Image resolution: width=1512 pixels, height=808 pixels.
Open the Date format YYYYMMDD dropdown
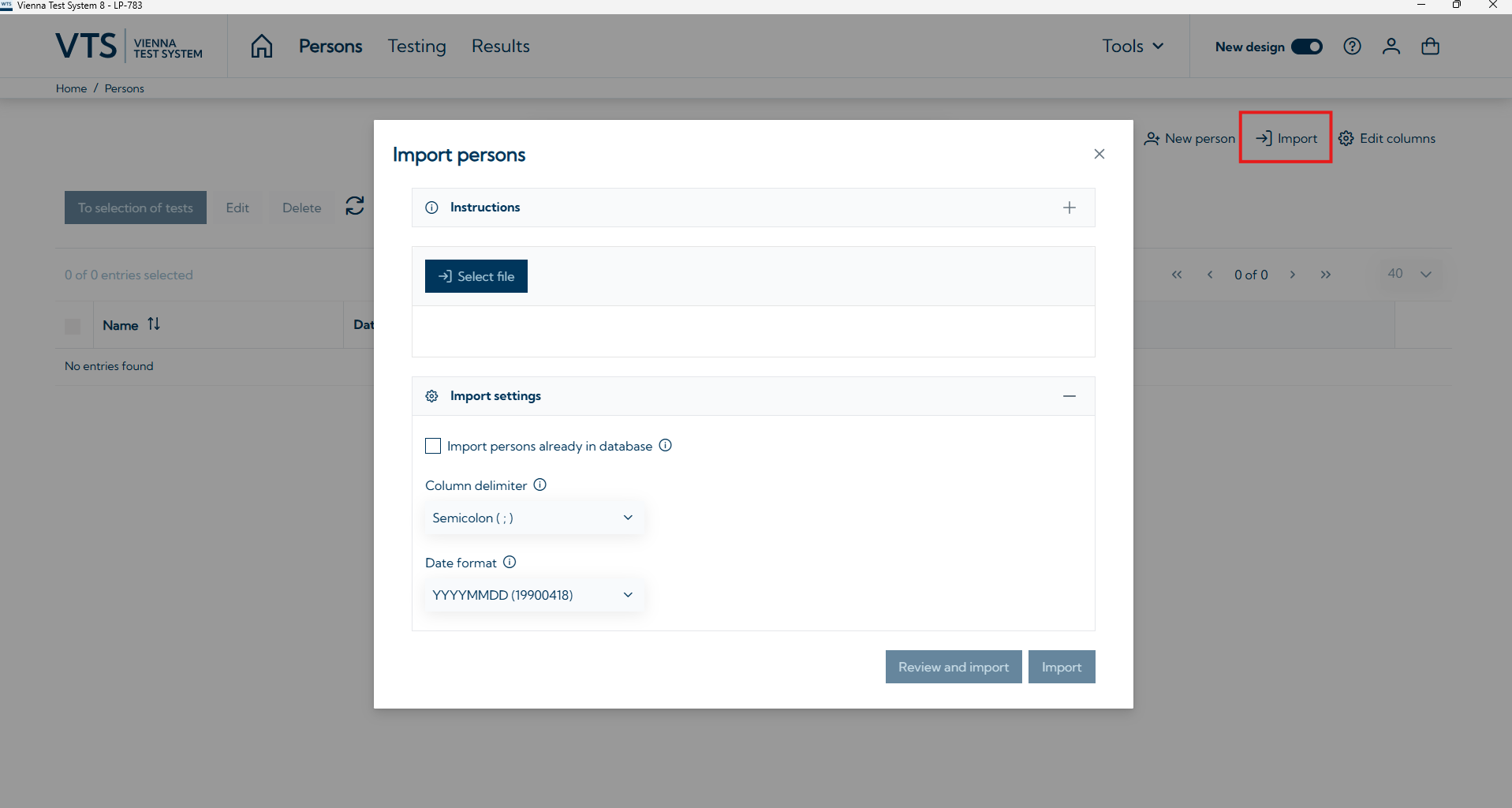534,595
